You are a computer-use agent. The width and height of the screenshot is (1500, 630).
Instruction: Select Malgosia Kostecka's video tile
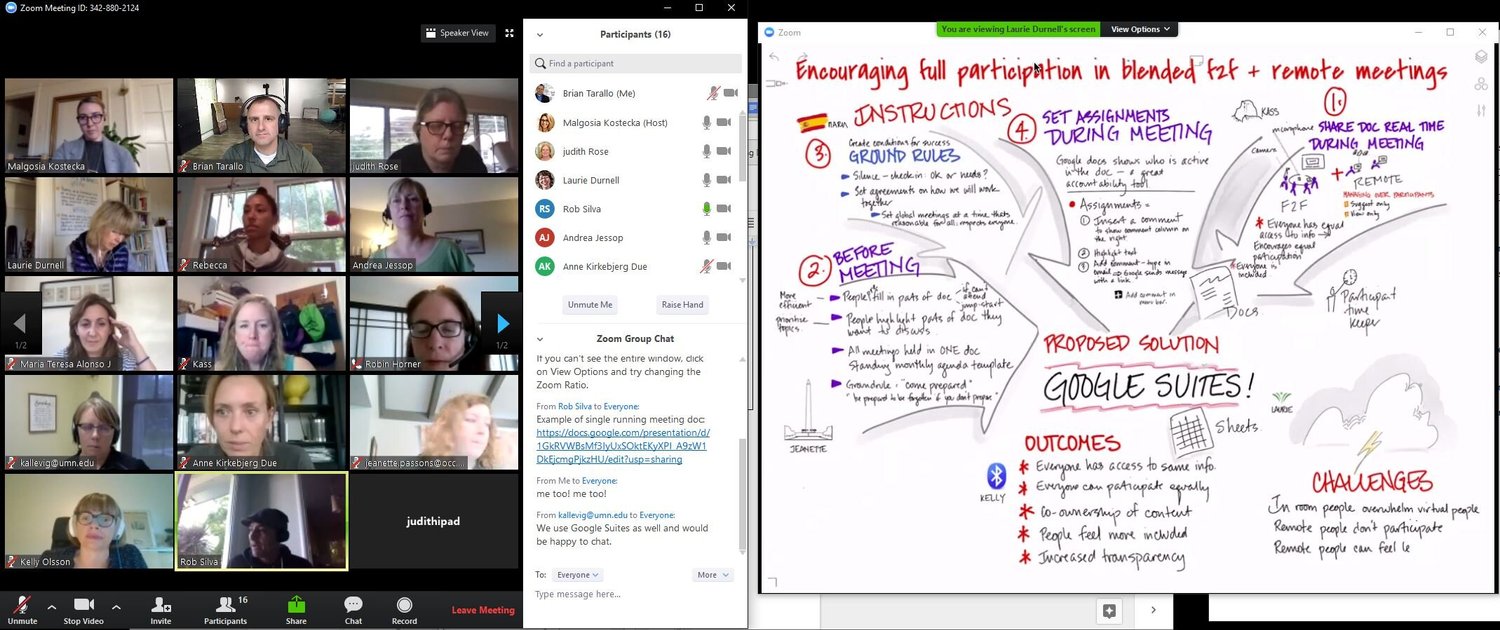[89, 126]
